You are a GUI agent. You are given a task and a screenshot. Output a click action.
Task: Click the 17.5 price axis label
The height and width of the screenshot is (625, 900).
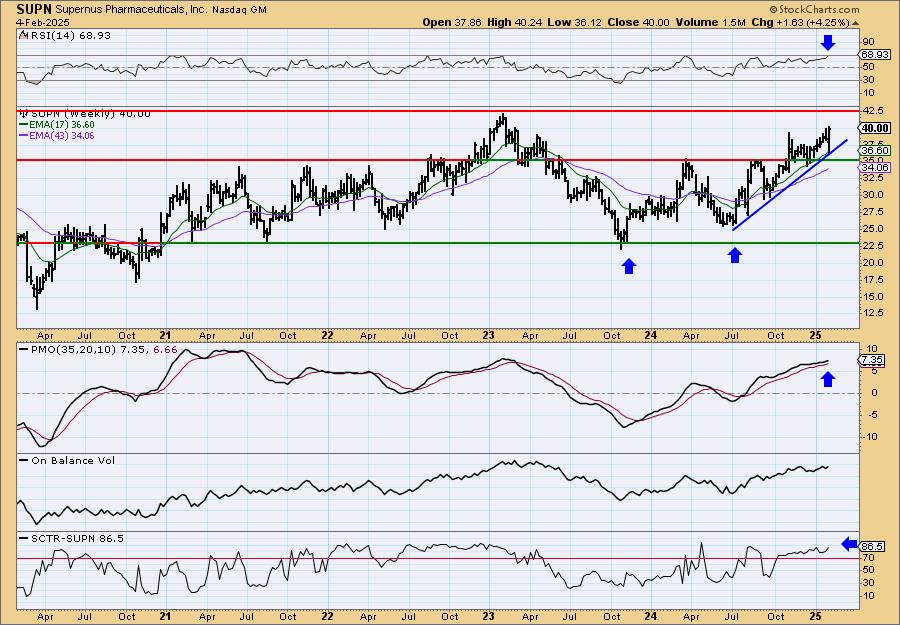[x=872, y=279]
